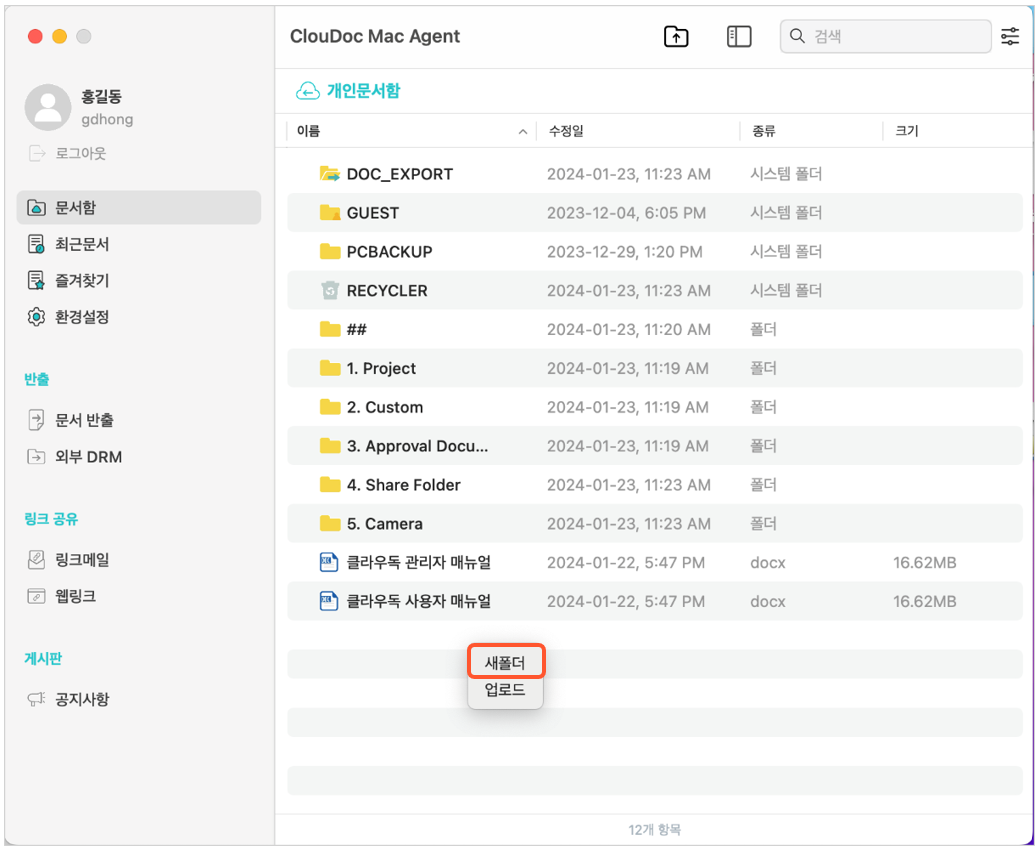Click the GUEST folder icon
The width and height of the screenshot is (1036, 849).
[x=330, y=213]
